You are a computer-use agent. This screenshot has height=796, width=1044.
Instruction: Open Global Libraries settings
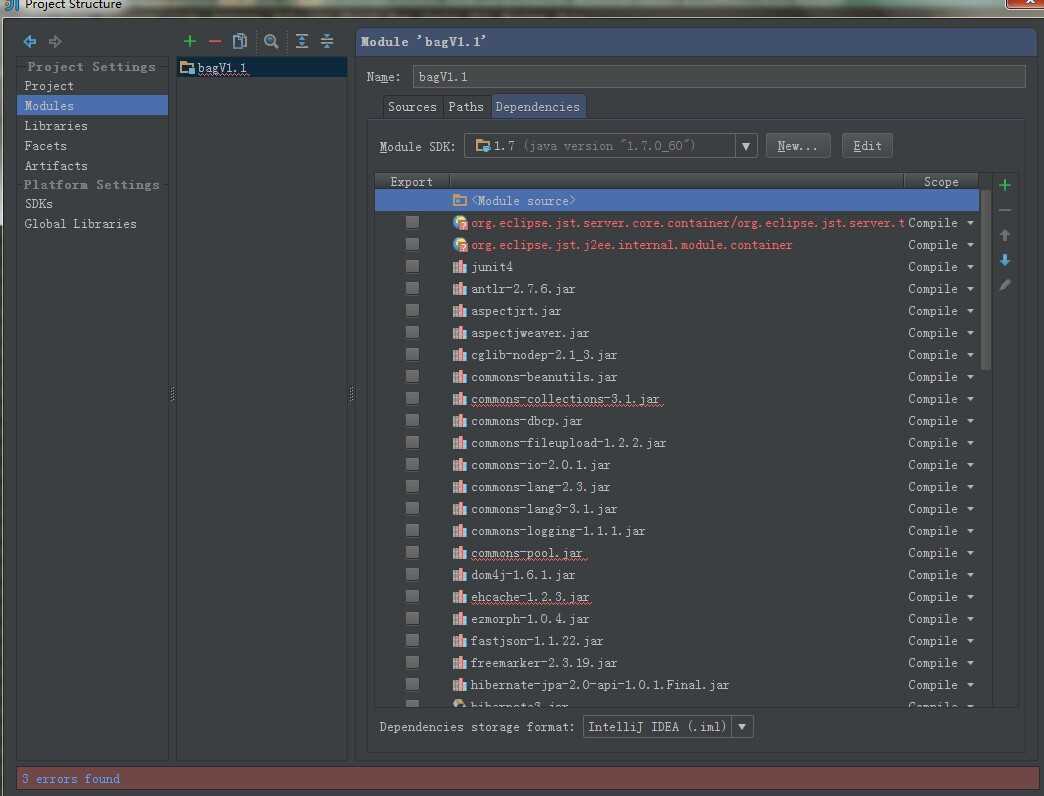tap(81, 224)
